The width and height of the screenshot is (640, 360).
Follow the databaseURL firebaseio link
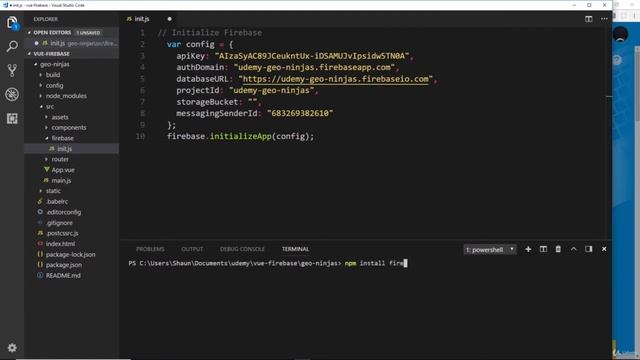pyautogui.click(x=336, y=79)
